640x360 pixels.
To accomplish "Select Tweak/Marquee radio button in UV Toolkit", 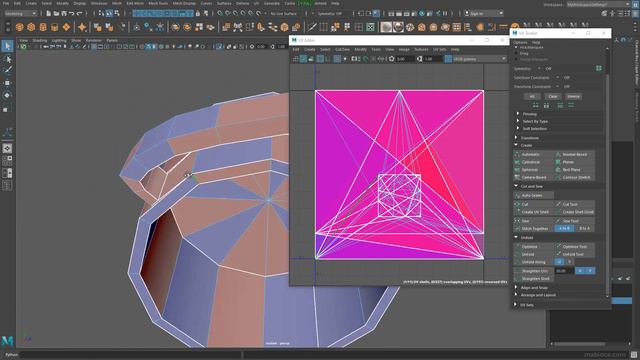I will coord(517,59).
